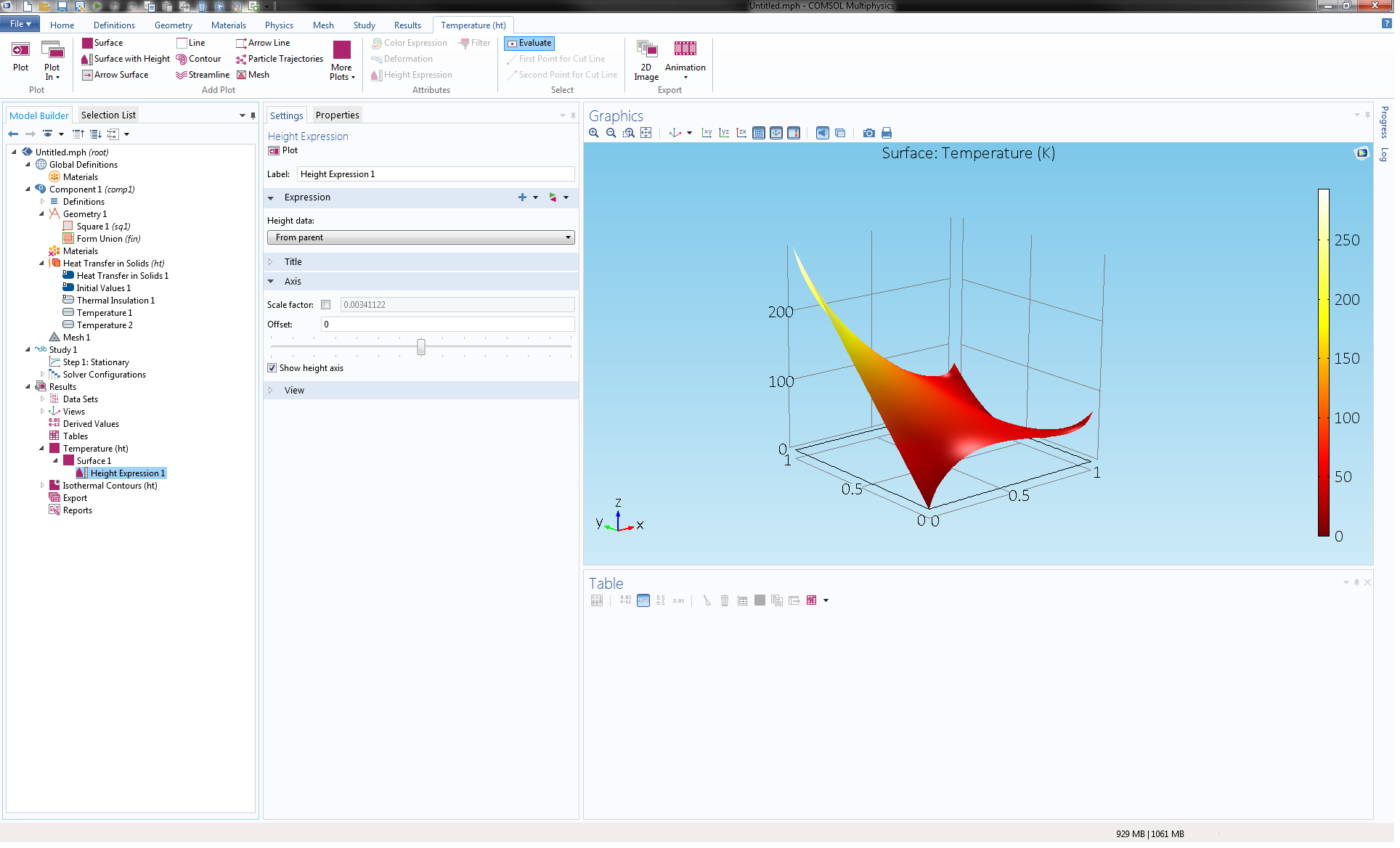Open the Study ribbon tab
The height and width of the screenshot is (848, 1400).
[x=364, y=25]
